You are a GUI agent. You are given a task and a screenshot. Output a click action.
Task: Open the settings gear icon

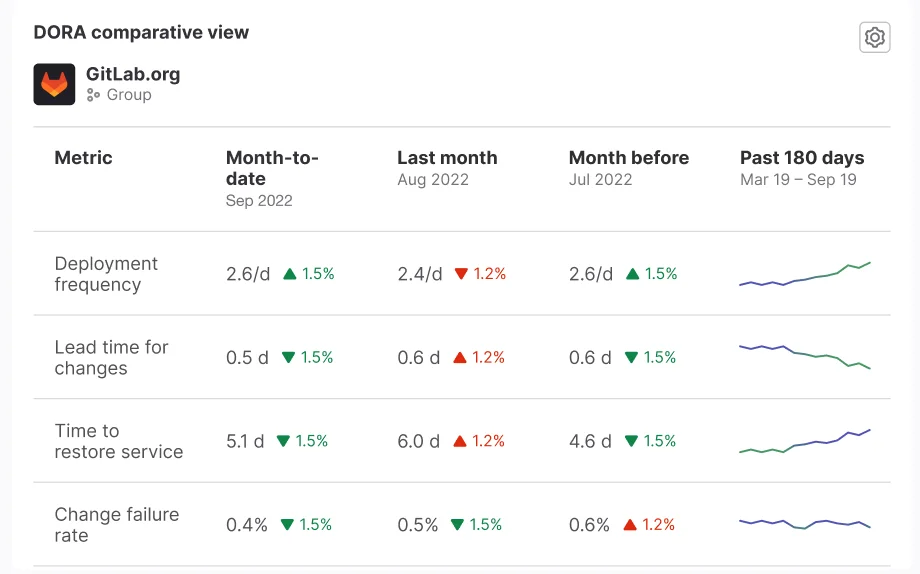[874, 38]
